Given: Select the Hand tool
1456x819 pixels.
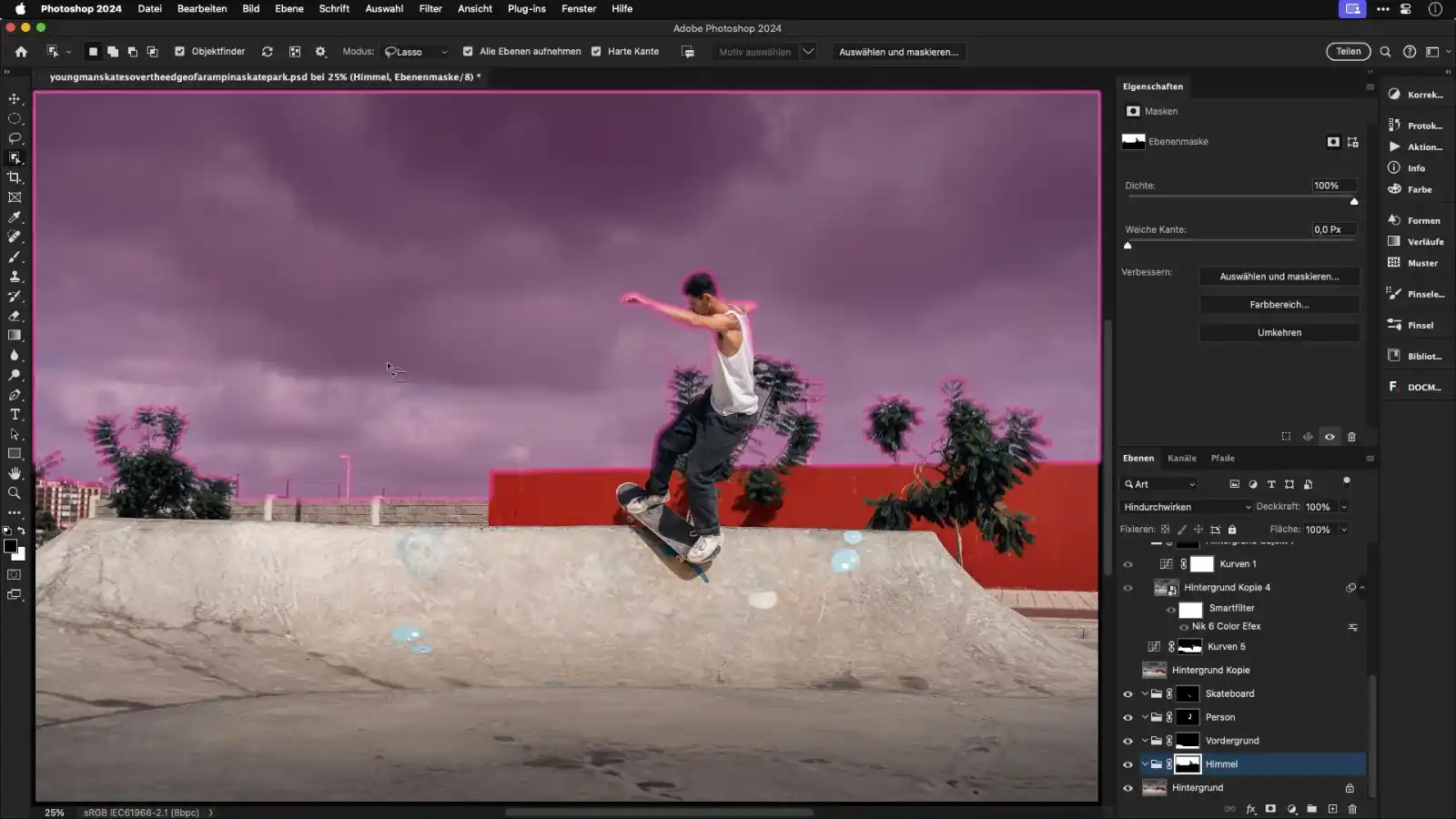Looking at the screenshot, I should point(15,473).
